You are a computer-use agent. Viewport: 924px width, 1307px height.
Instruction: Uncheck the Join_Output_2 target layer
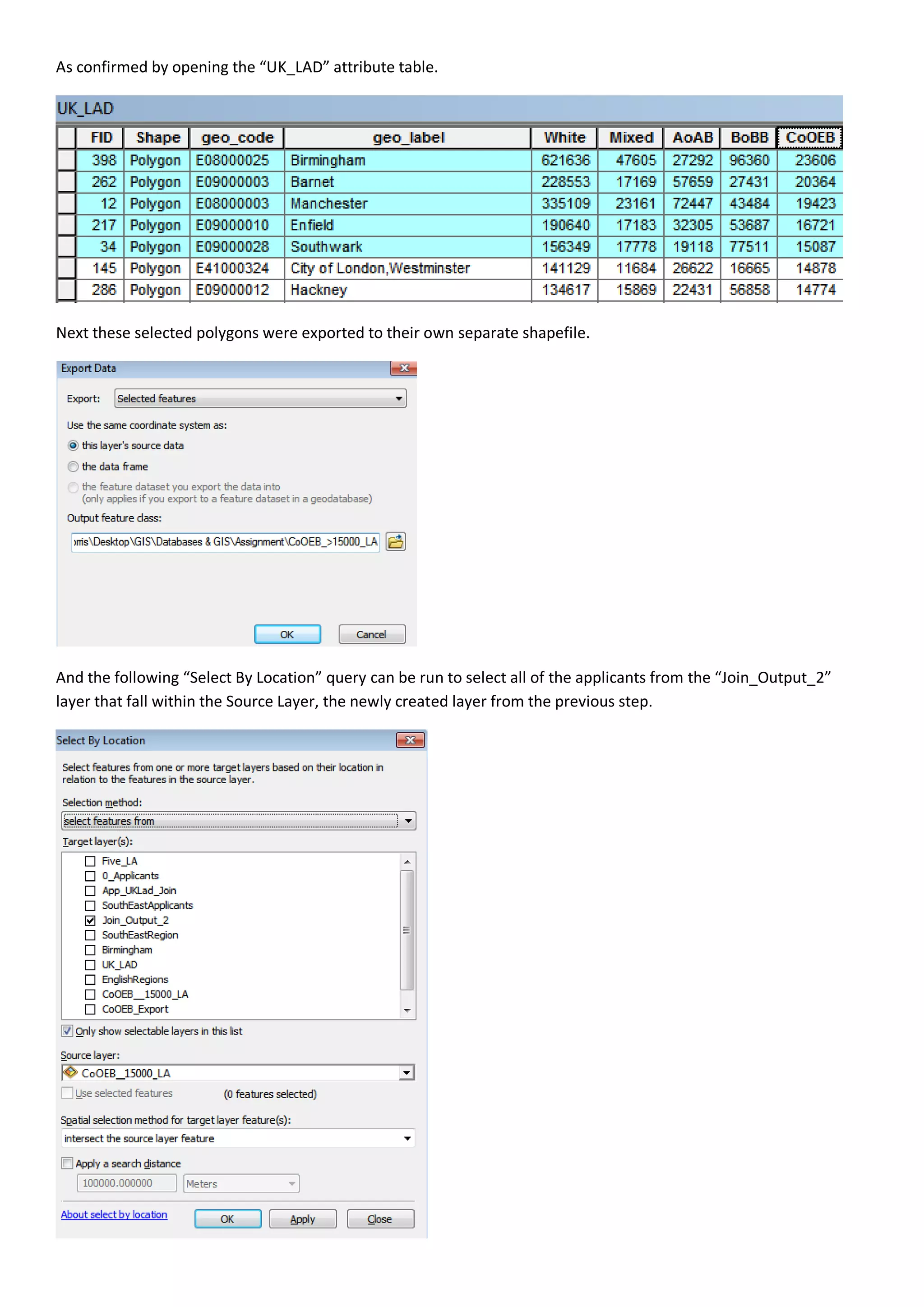click(90, 920)
